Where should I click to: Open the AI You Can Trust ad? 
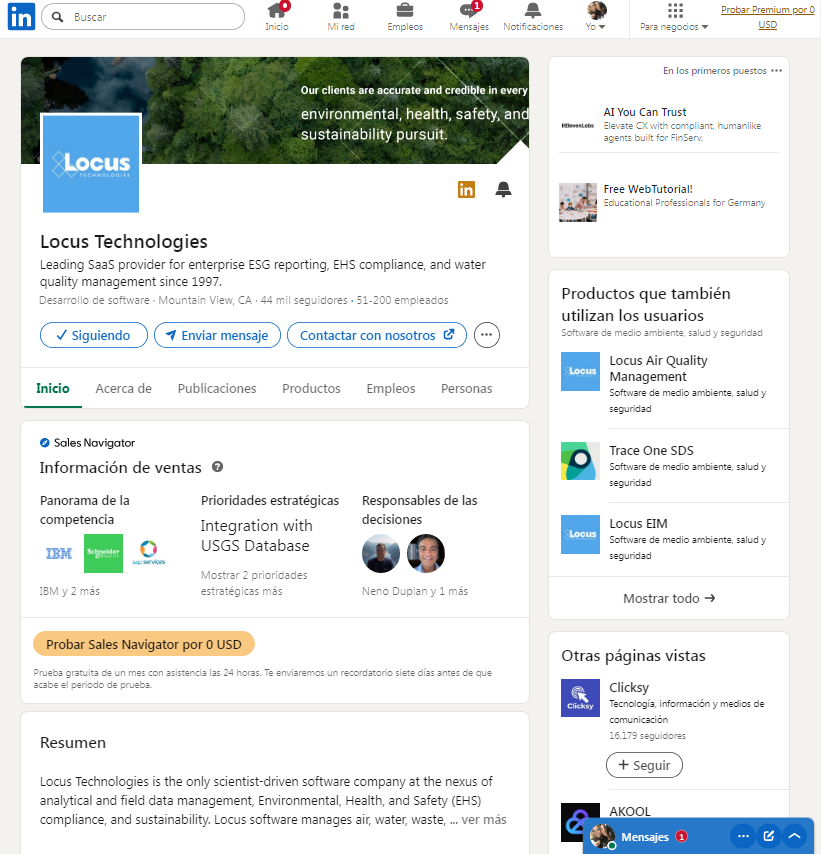644,112
